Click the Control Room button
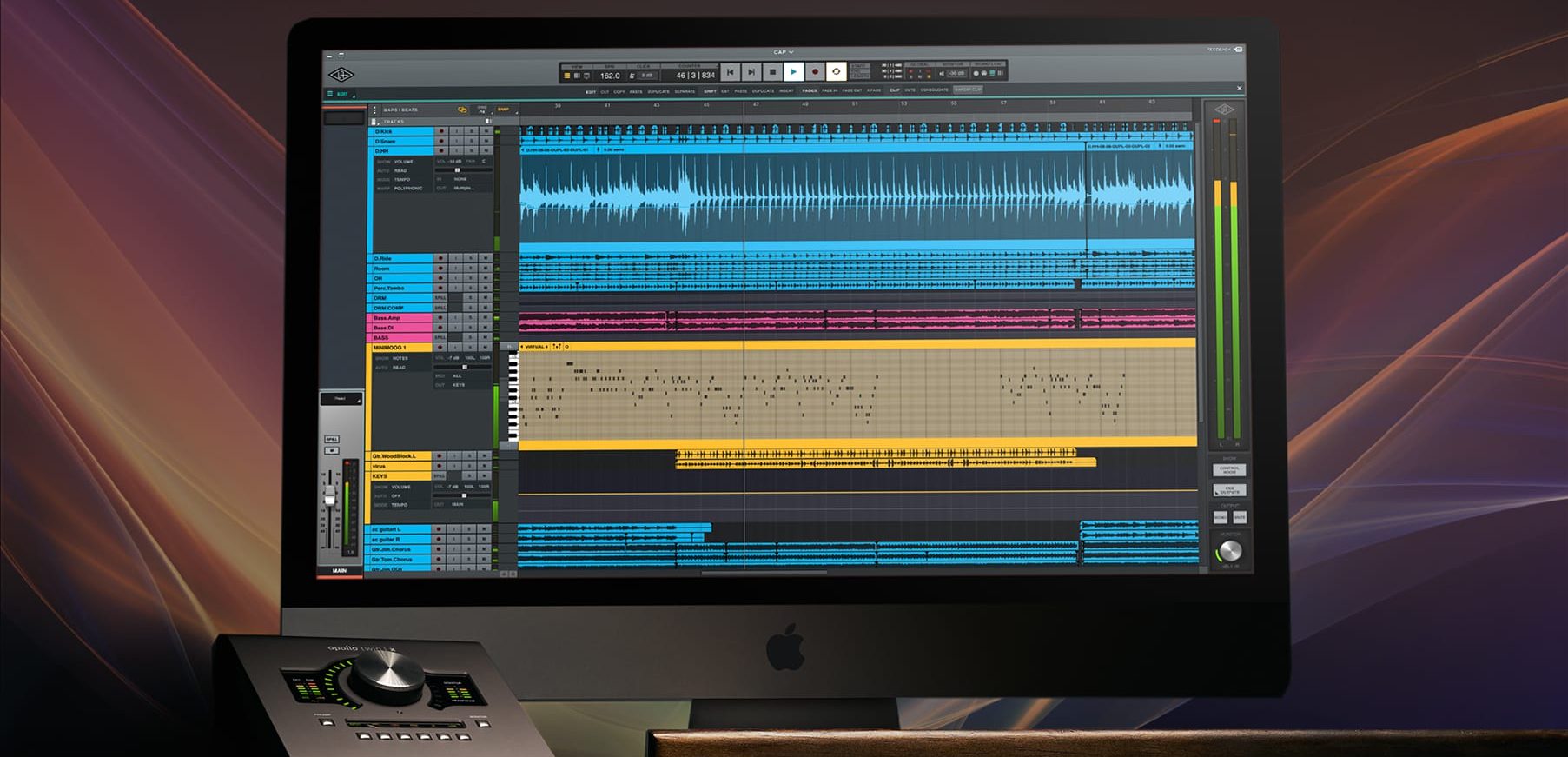The width and height of the screenshot is (1568, 757). tap(1229, 470)
